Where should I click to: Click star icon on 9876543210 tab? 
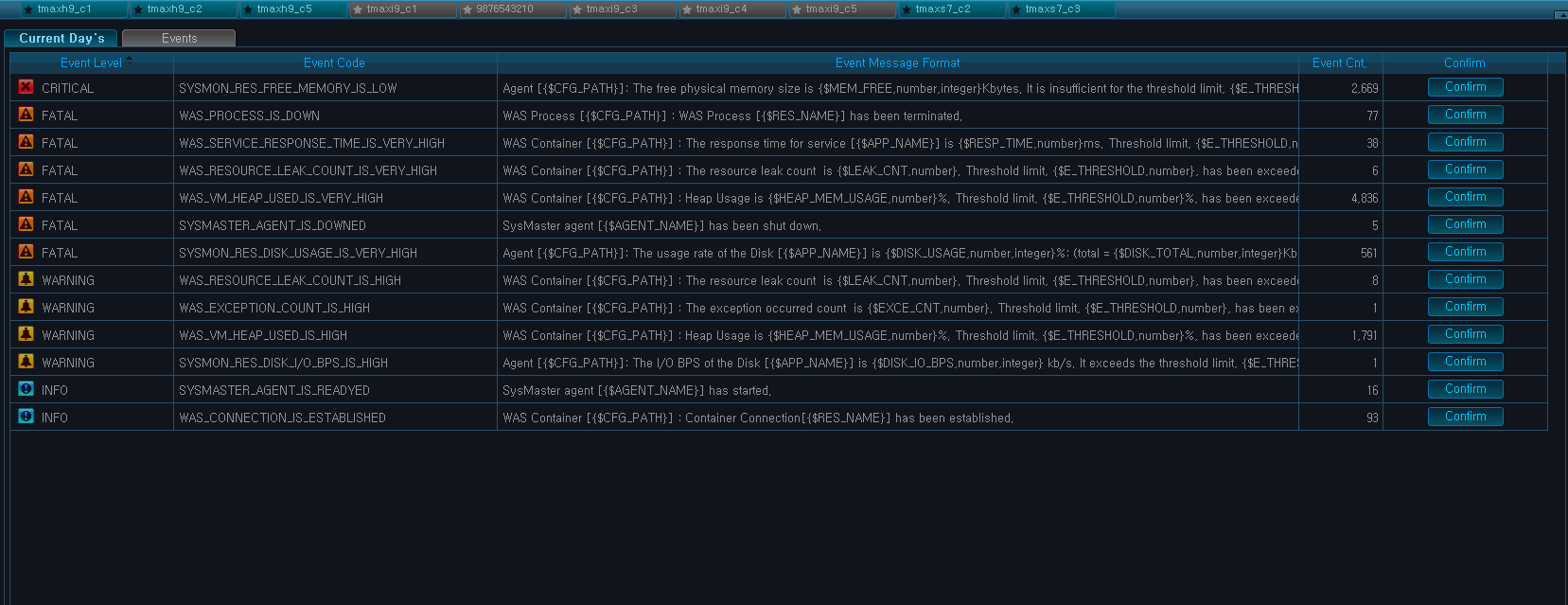point(467,9)
